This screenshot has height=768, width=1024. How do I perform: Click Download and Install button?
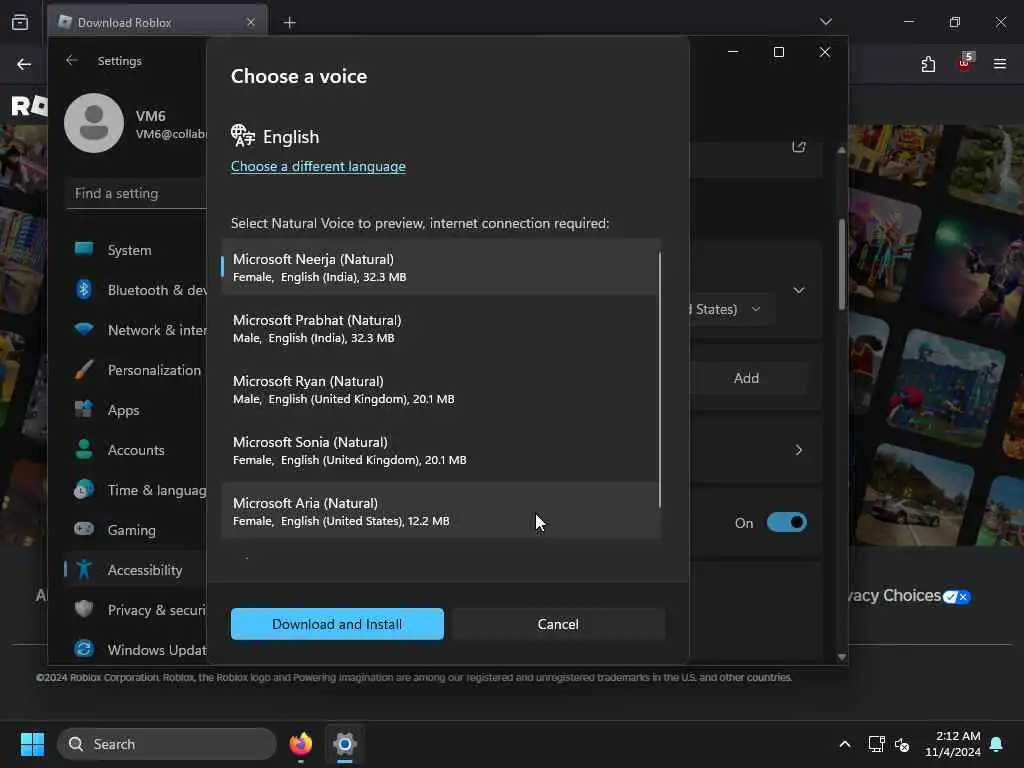pos(337,624)
